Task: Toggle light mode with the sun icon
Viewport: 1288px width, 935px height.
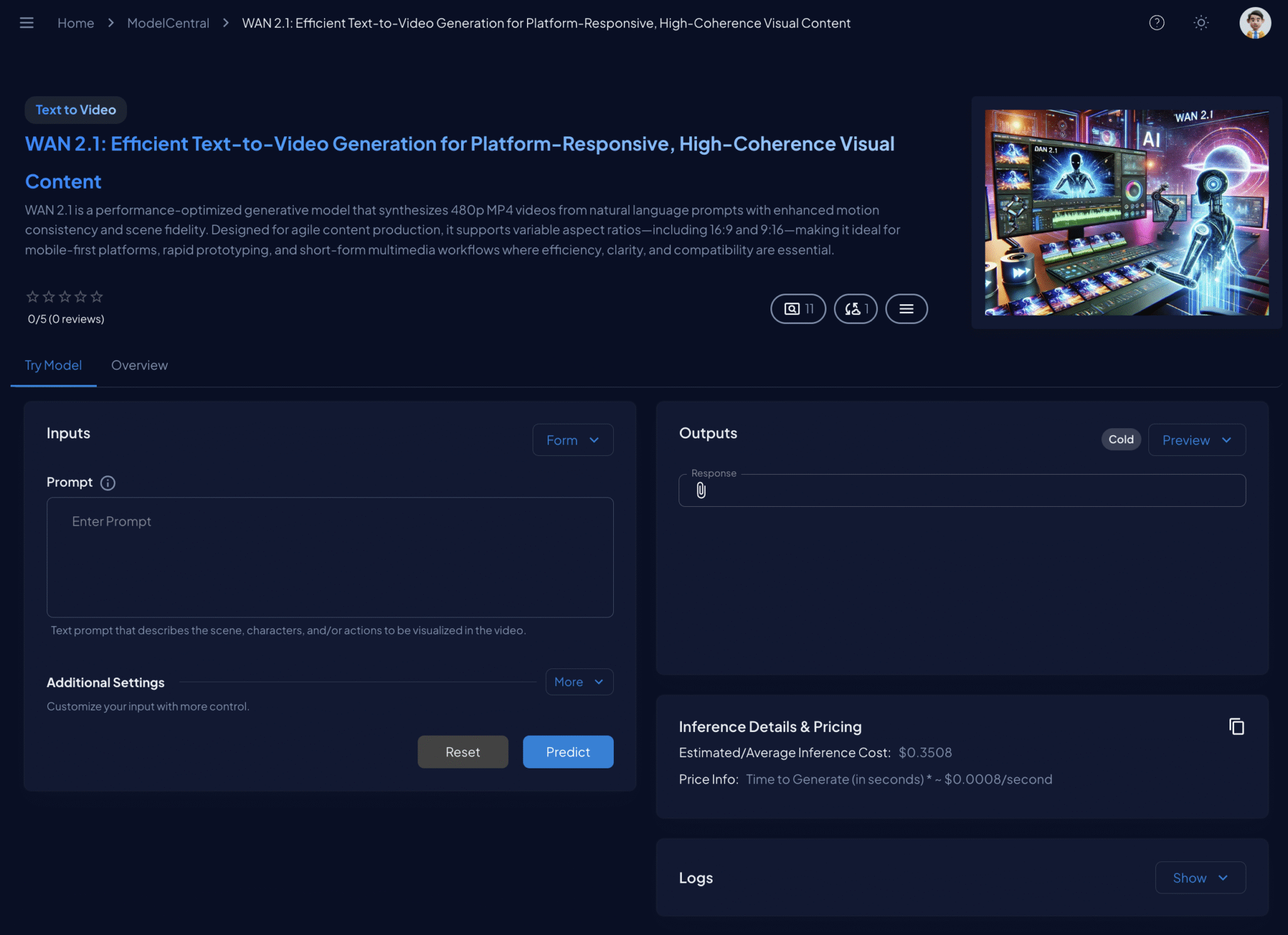Action: 1201,23
